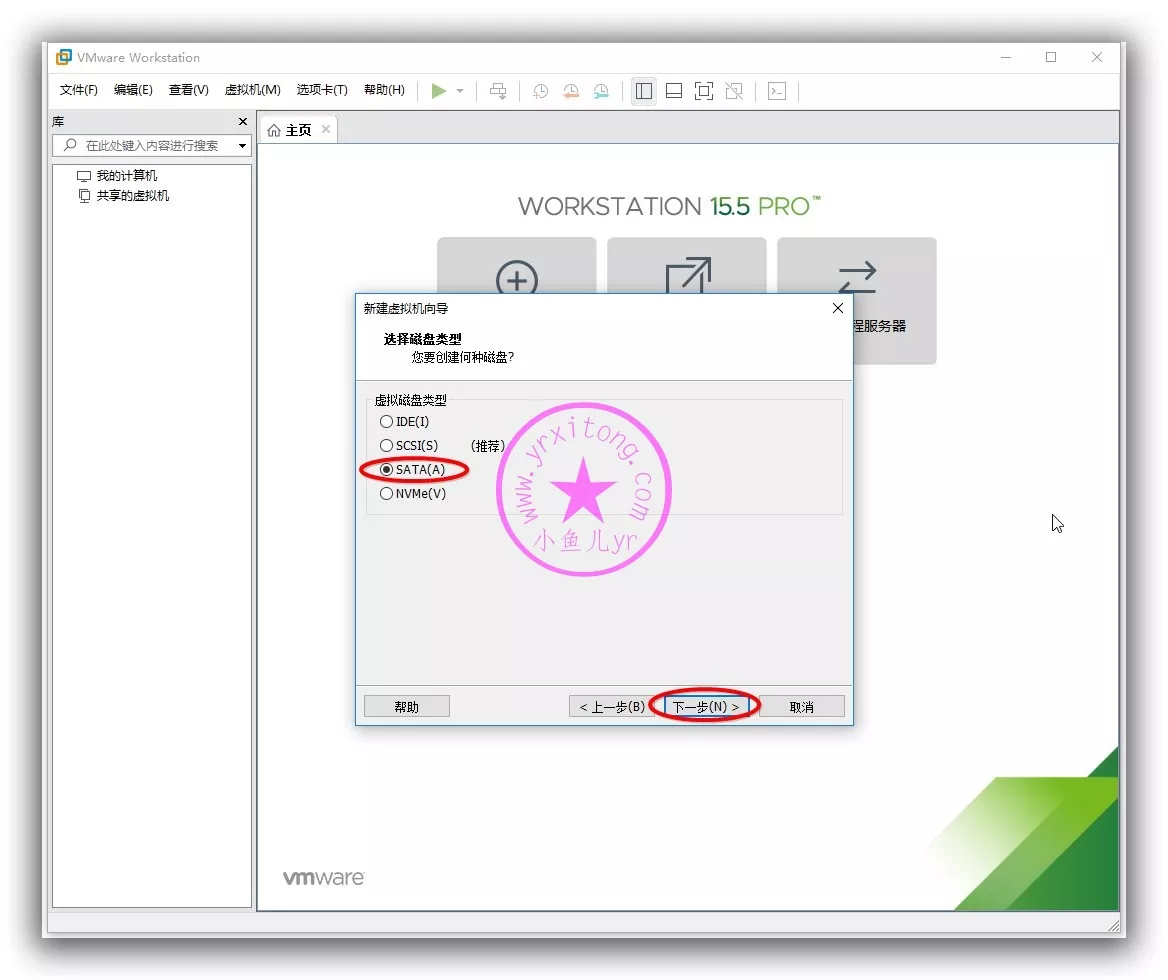Image resolution: width=1168 pixels, height=980 pixels.
Task: Click the green power on play icon
Action: tap(438, 91)
